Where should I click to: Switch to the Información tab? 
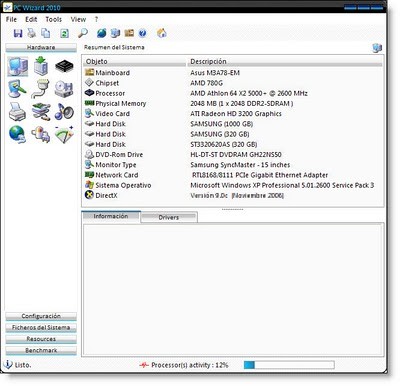(x=111, y=216)
